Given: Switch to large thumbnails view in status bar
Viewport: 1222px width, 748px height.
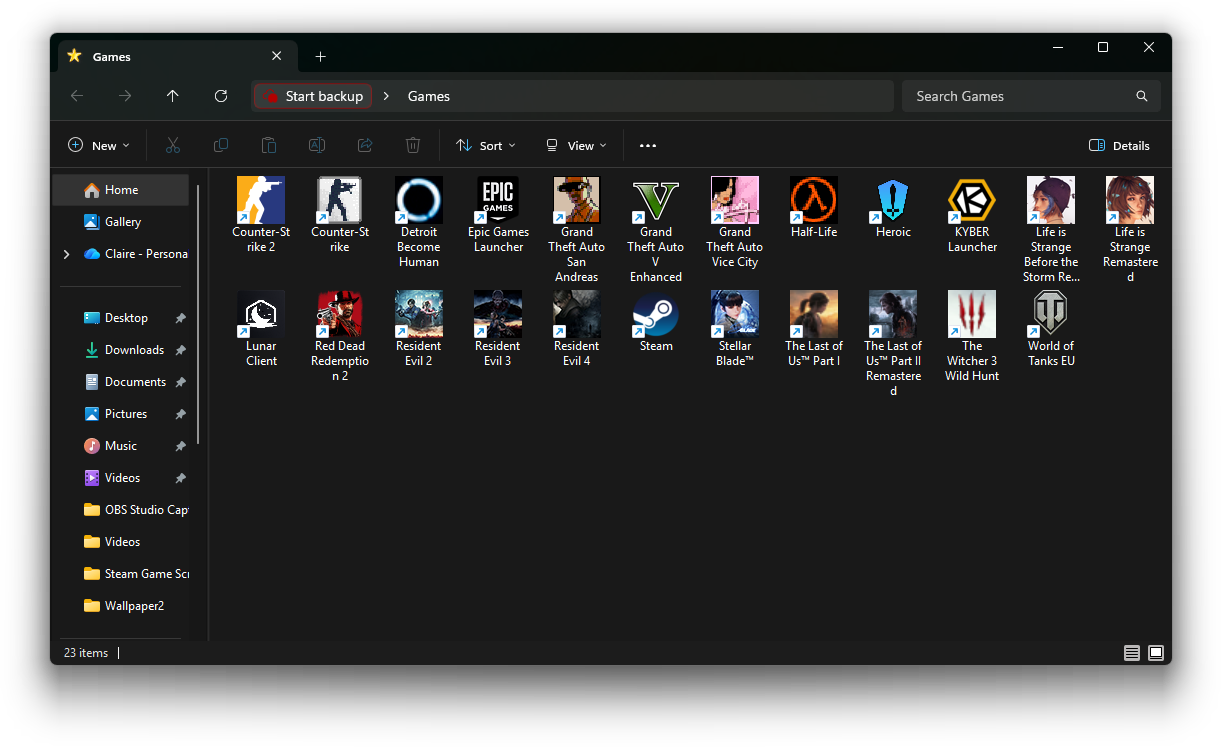Looking at the screenshot, I should click(x=1156, y=653).
